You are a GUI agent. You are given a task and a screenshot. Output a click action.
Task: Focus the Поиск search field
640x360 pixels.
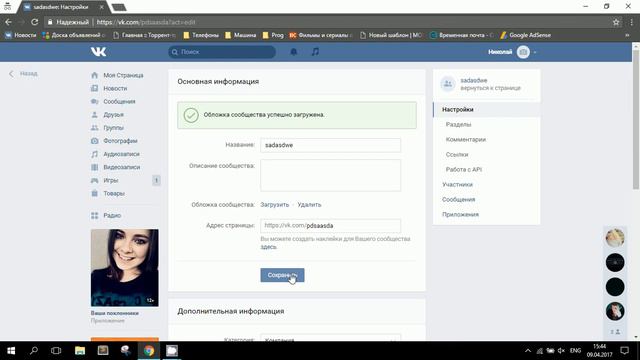click(x=222, y=52)
